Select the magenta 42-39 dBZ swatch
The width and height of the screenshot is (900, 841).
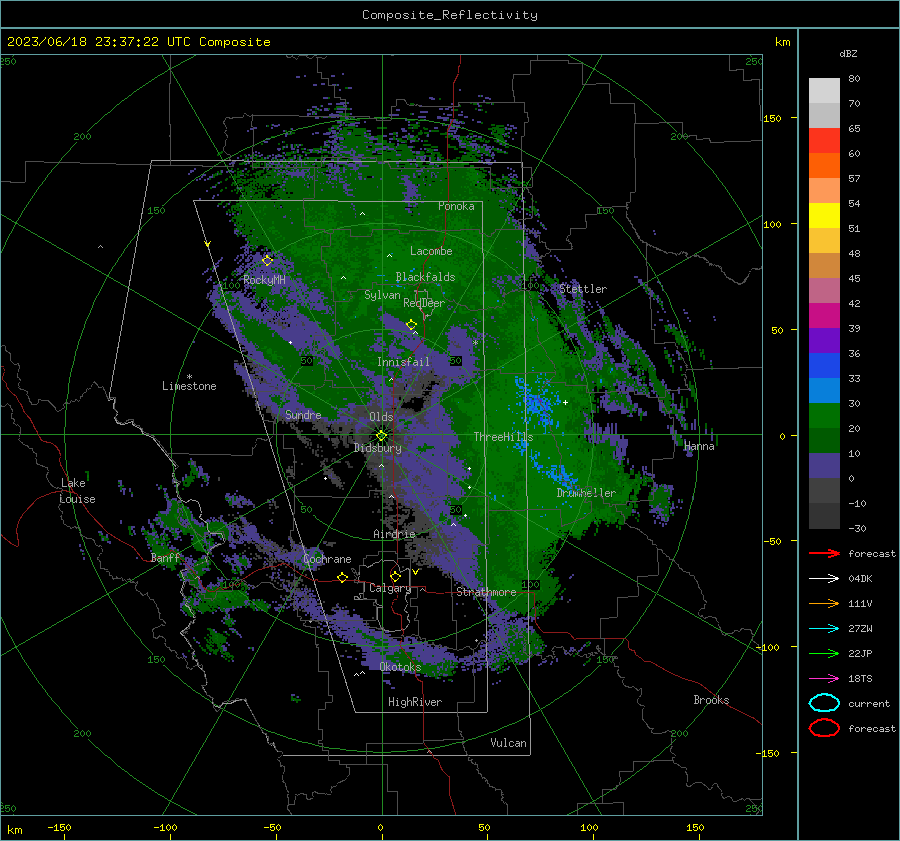click(824, 315)
